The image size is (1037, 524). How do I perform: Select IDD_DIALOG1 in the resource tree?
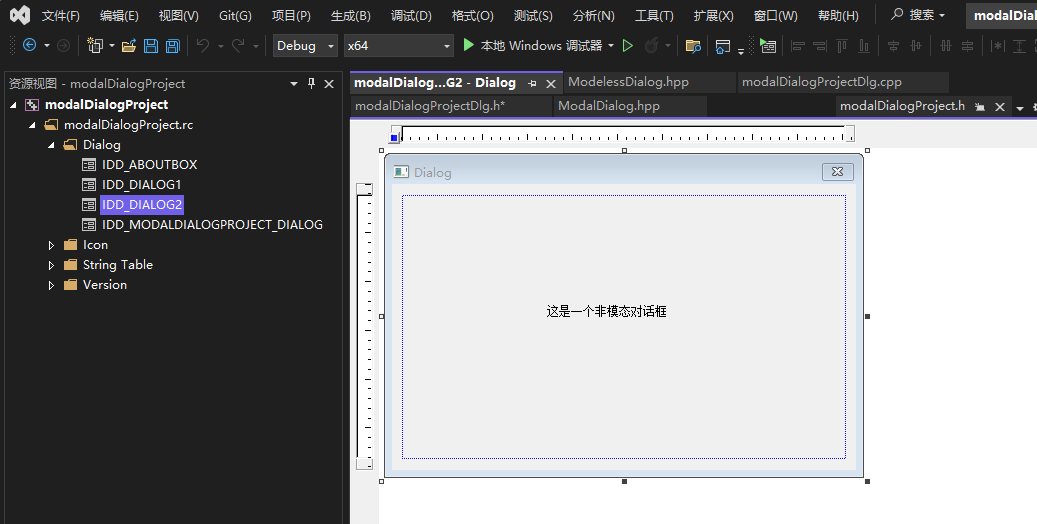(x=142, y=185)
